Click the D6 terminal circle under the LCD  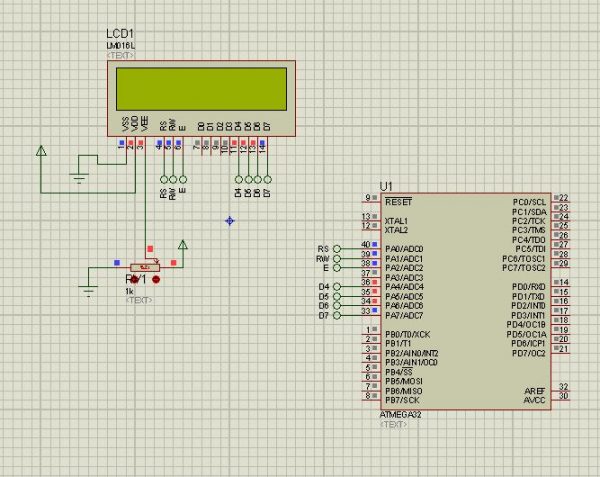point(258,179)
